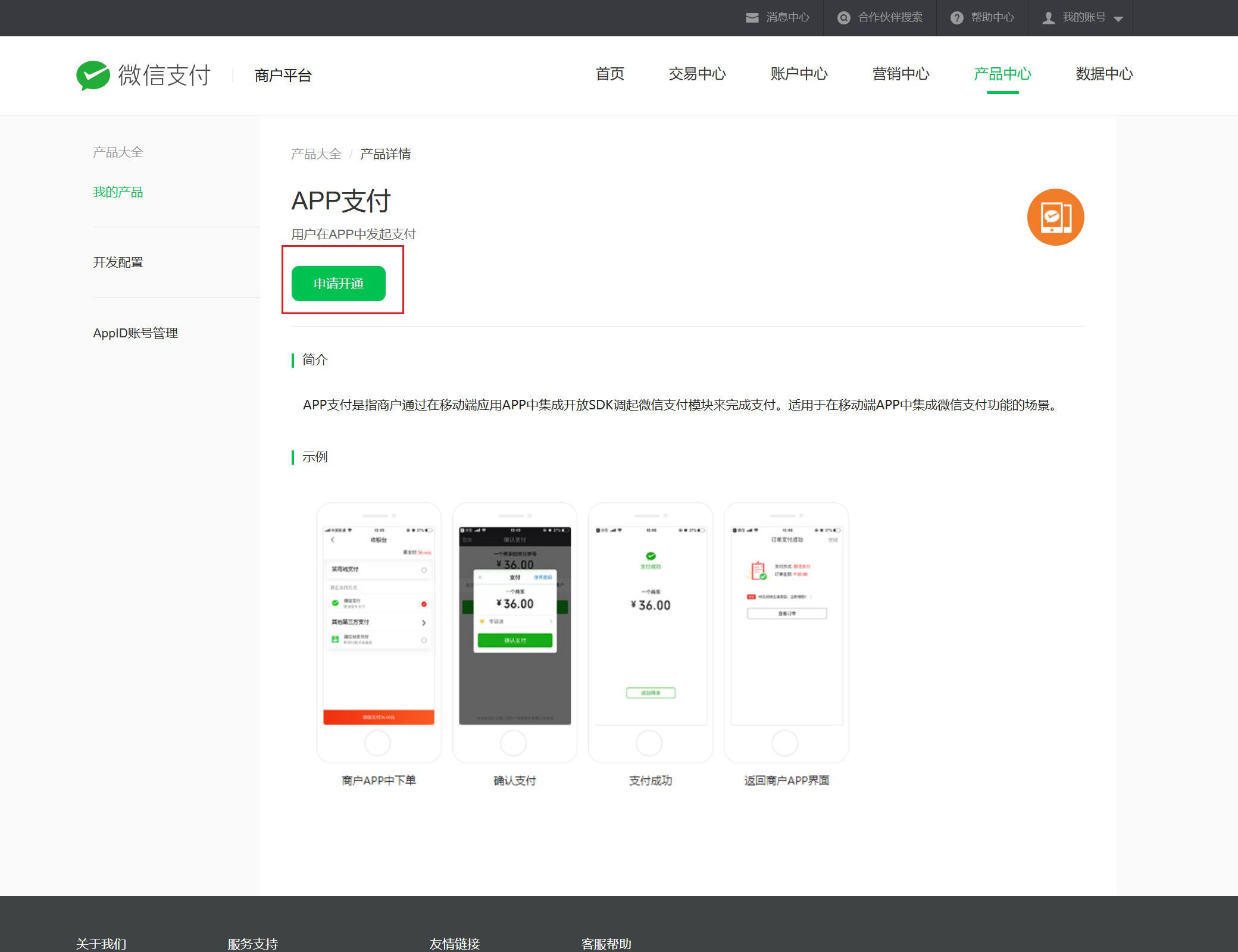Open the 产品中心 navigation tab

[x=1002, y=74]
